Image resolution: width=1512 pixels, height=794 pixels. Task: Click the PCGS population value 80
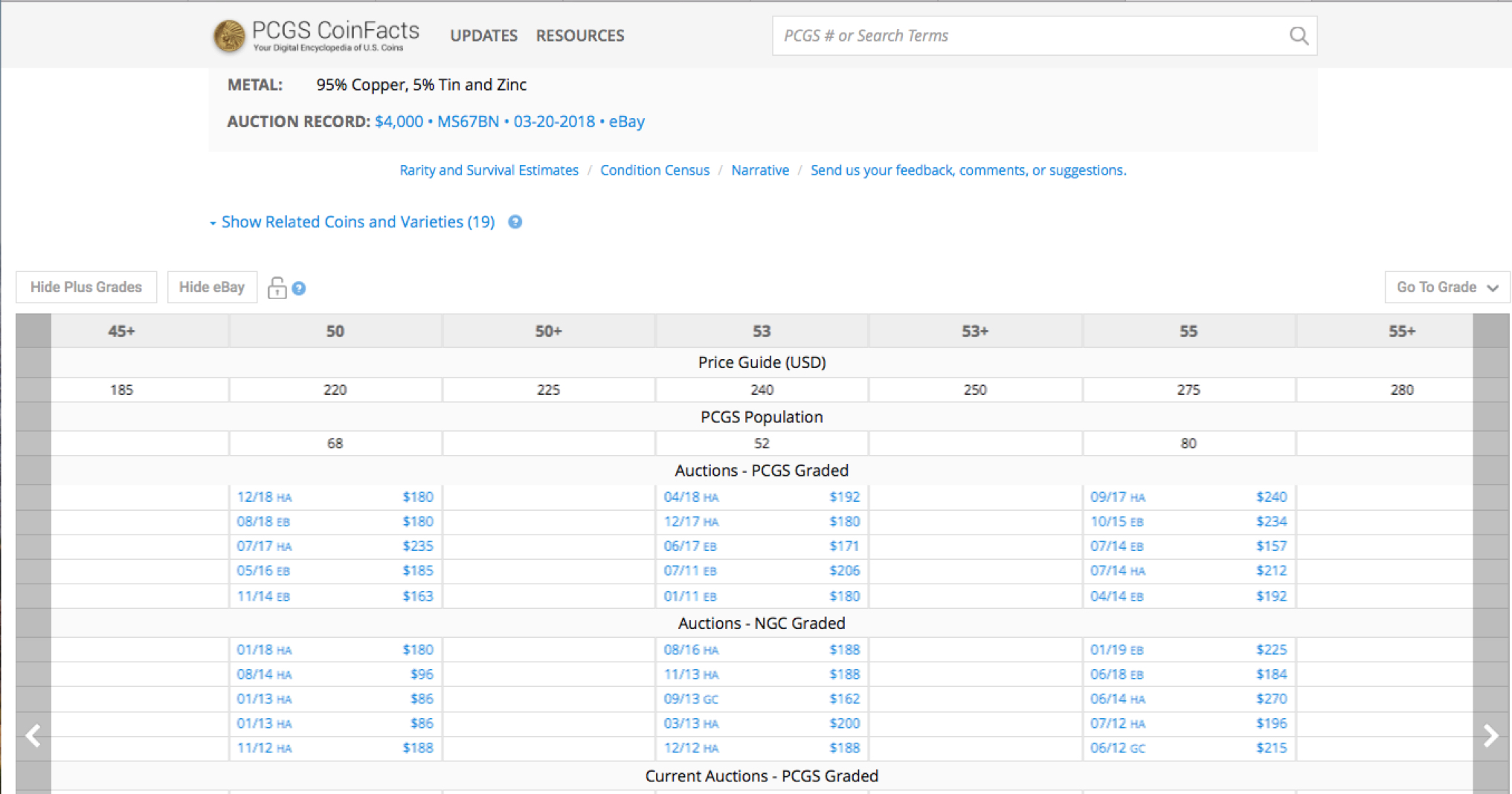click(x=1188, y=443)
